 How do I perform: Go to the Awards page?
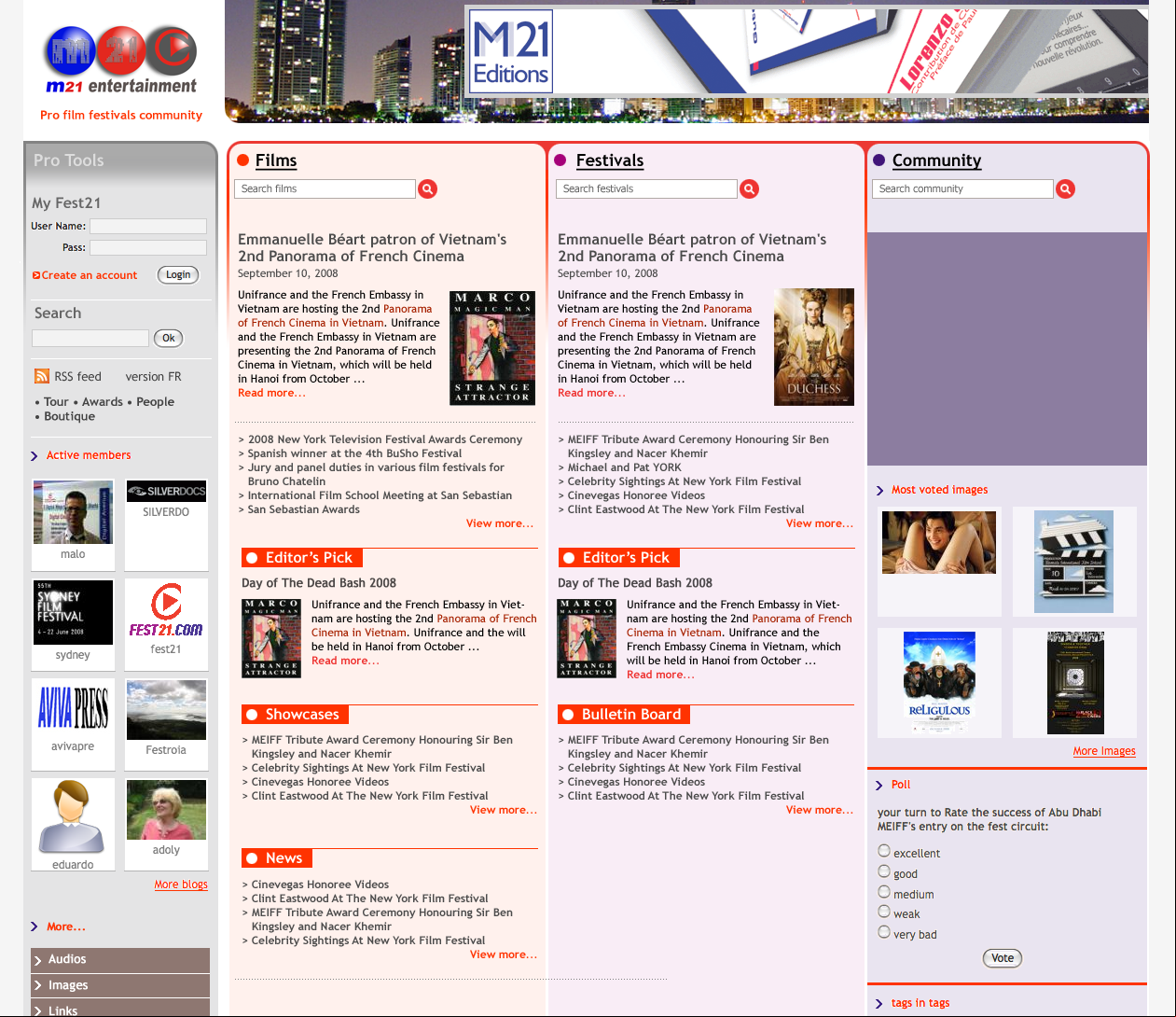[x=103, y=402]
